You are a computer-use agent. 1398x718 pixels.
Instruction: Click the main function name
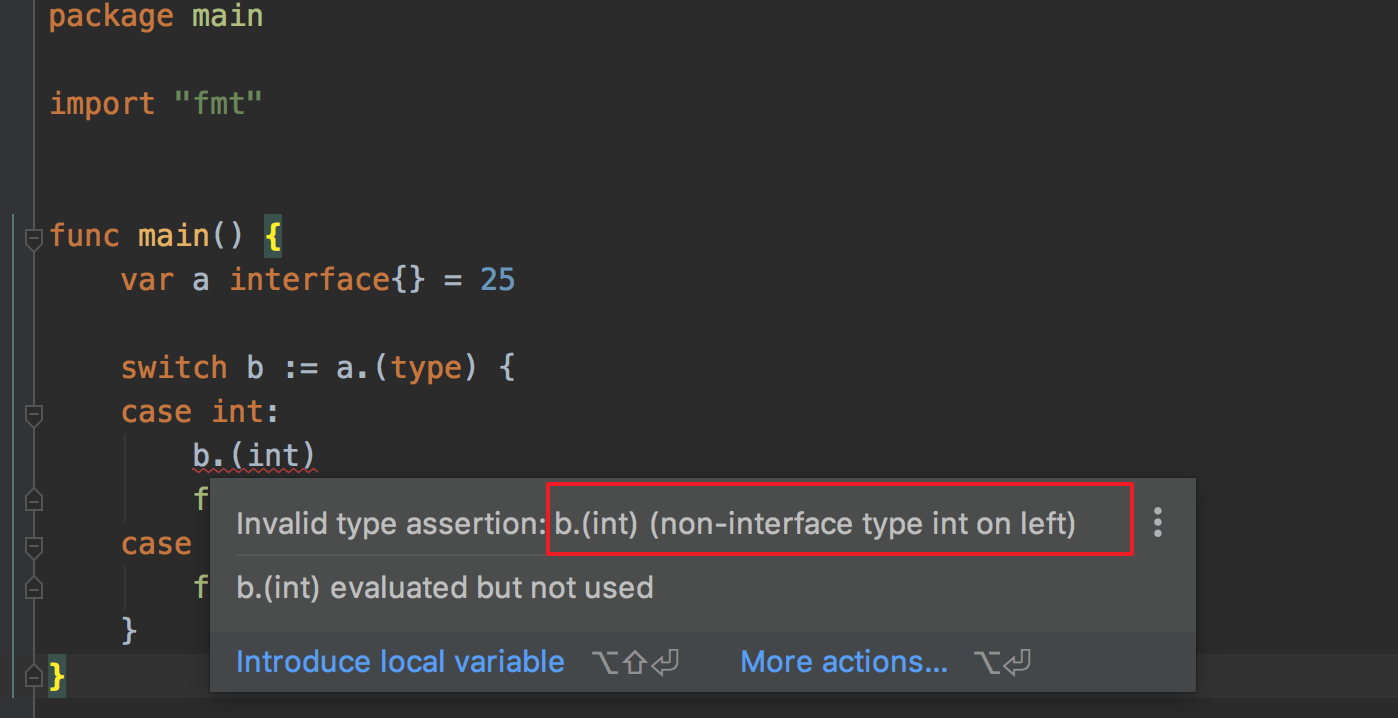click(x=173, y=236)
